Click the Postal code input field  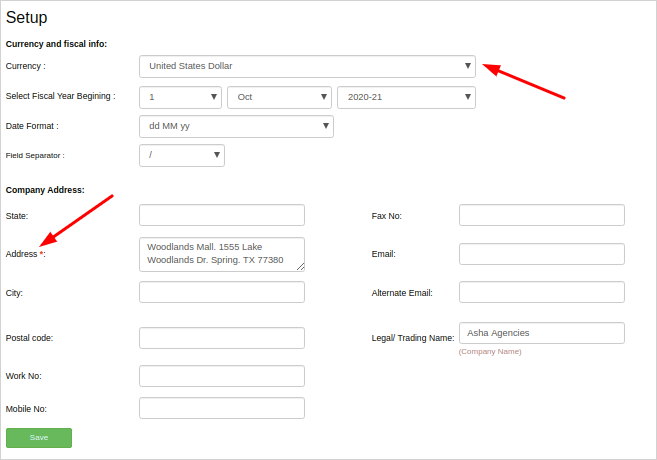[x=222, y=338]
